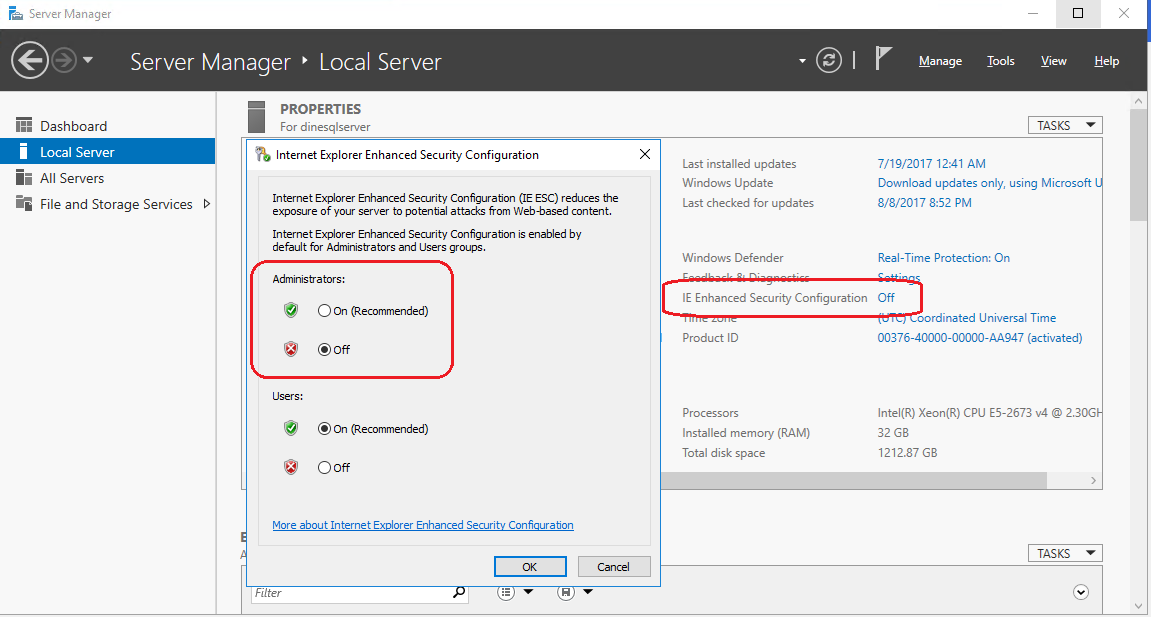Open the Tools menu
1151x617 pixels.
1001,61
